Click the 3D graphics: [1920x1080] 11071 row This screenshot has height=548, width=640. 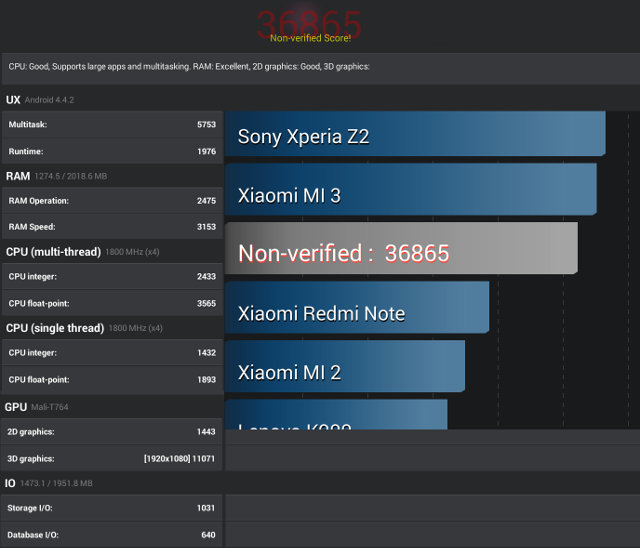point(111,458)
